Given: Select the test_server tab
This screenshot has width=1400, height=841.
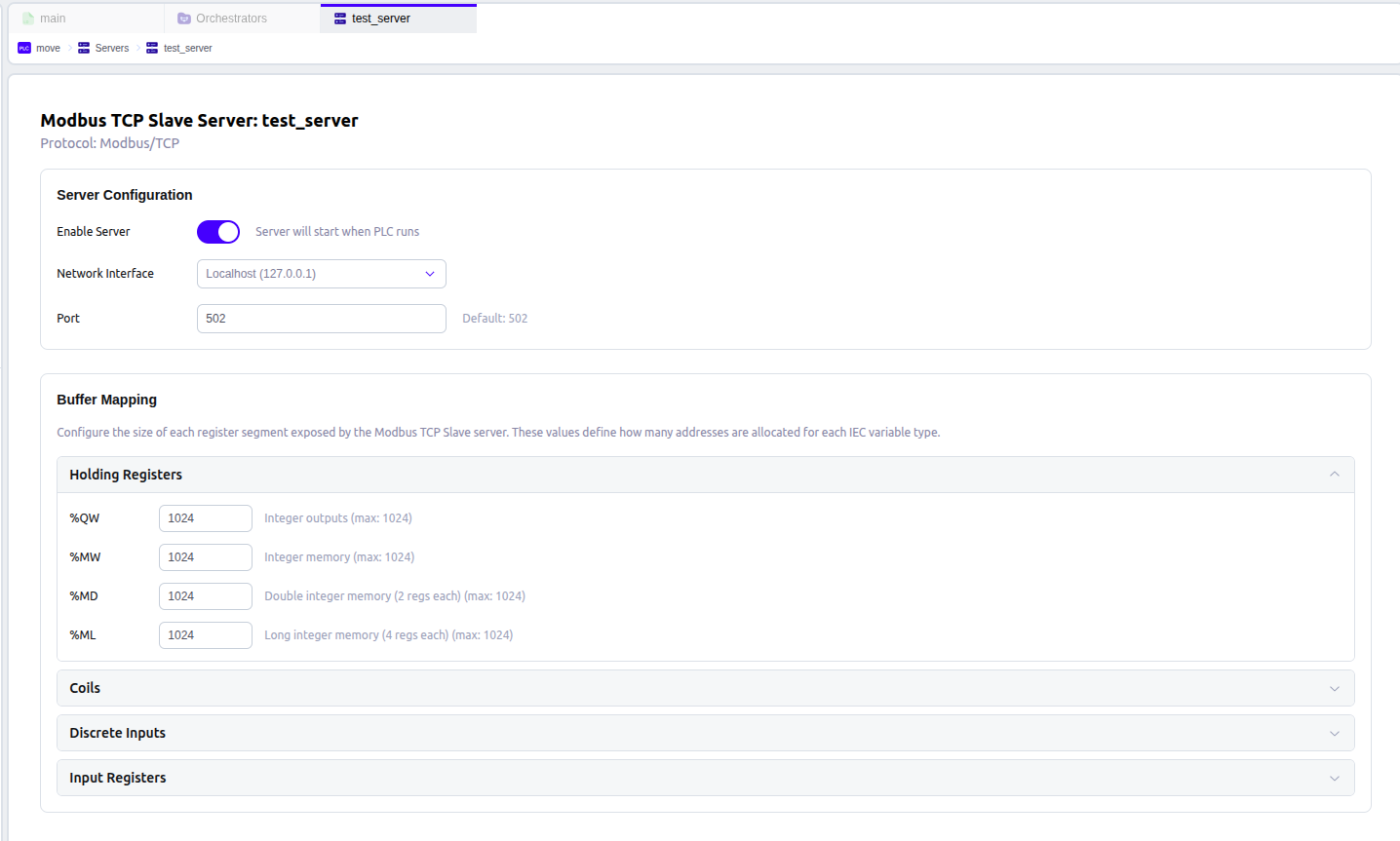Looking at the screenshot, I should tap(398, 19).
